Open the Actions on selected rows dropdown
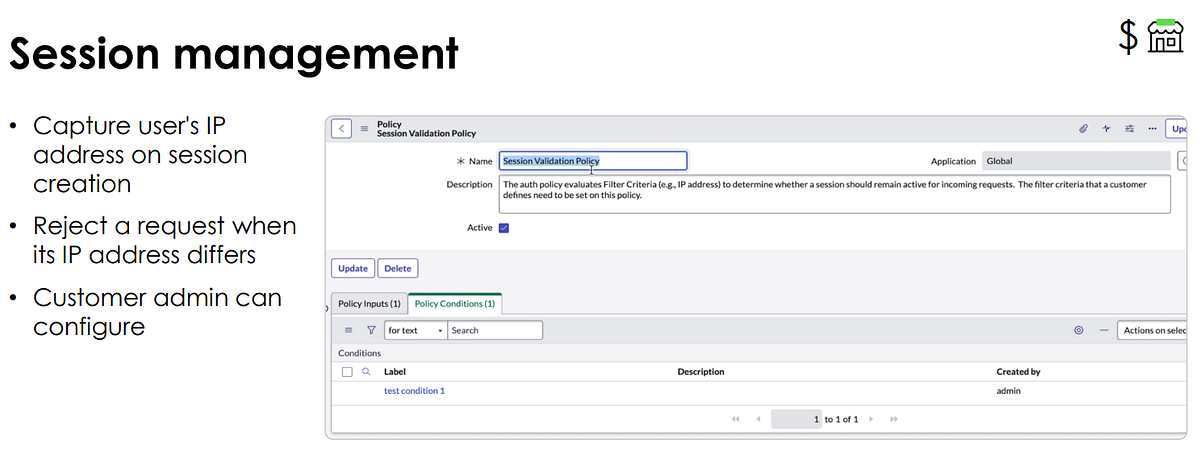This screenshot has height=469, width=1200. coord(1153,330)
